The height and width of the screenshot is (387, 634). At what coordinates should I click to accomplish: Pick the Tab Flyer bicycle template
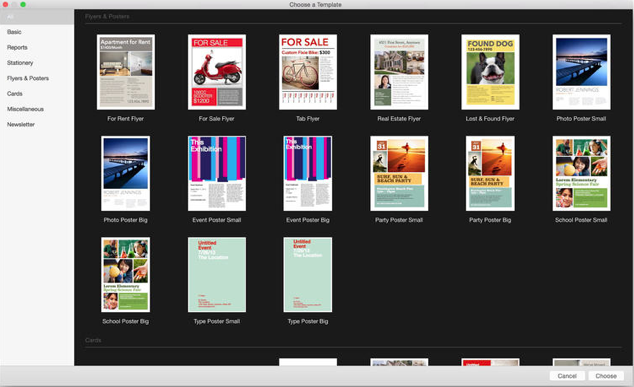click(308, 72)
